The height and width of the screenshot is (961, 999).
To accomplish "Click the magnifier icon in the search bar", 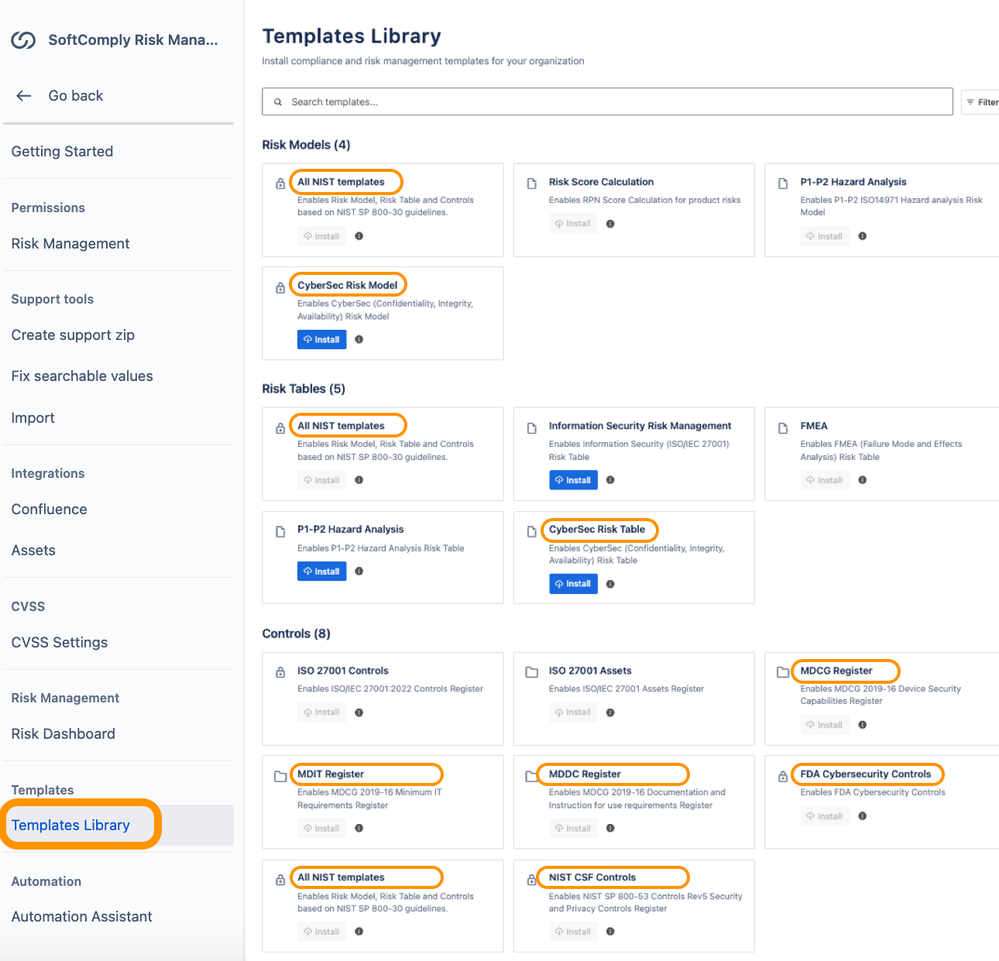I will [x=277, y=101].
